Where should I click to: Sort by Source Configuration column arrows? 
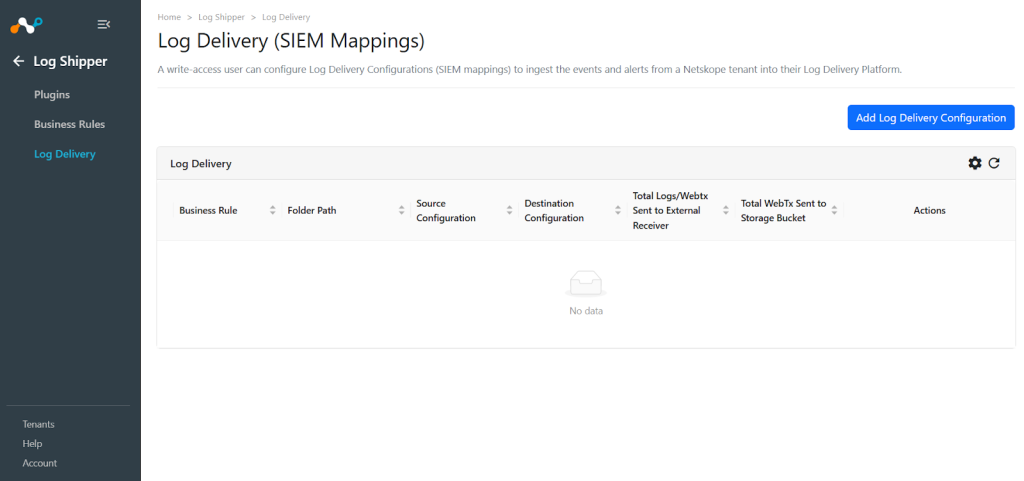pyautogui.click(x=509, y=210)
